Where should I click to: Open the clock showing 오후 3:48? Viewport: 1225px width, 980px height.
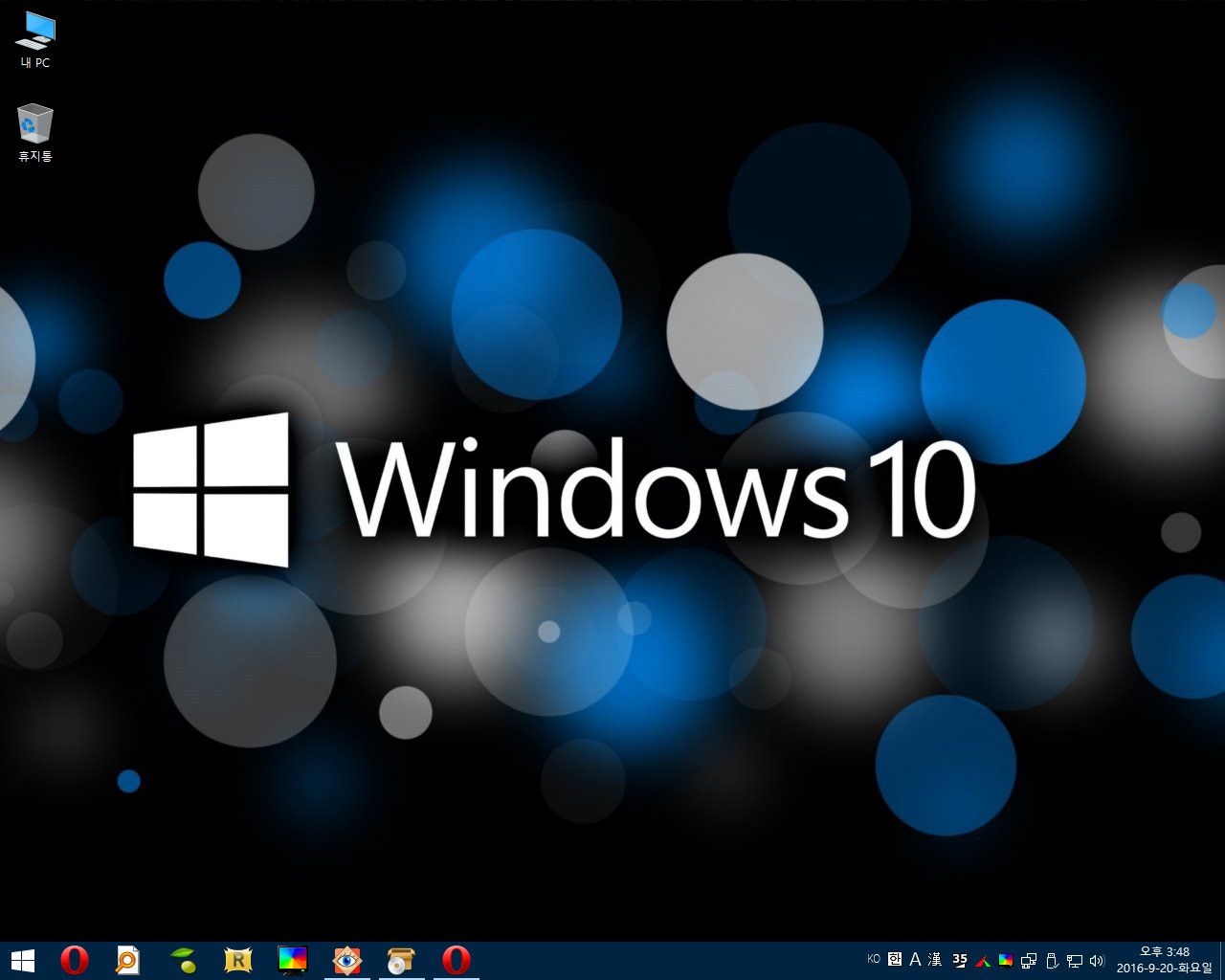pyautogui.click(x=1164, y=951)
